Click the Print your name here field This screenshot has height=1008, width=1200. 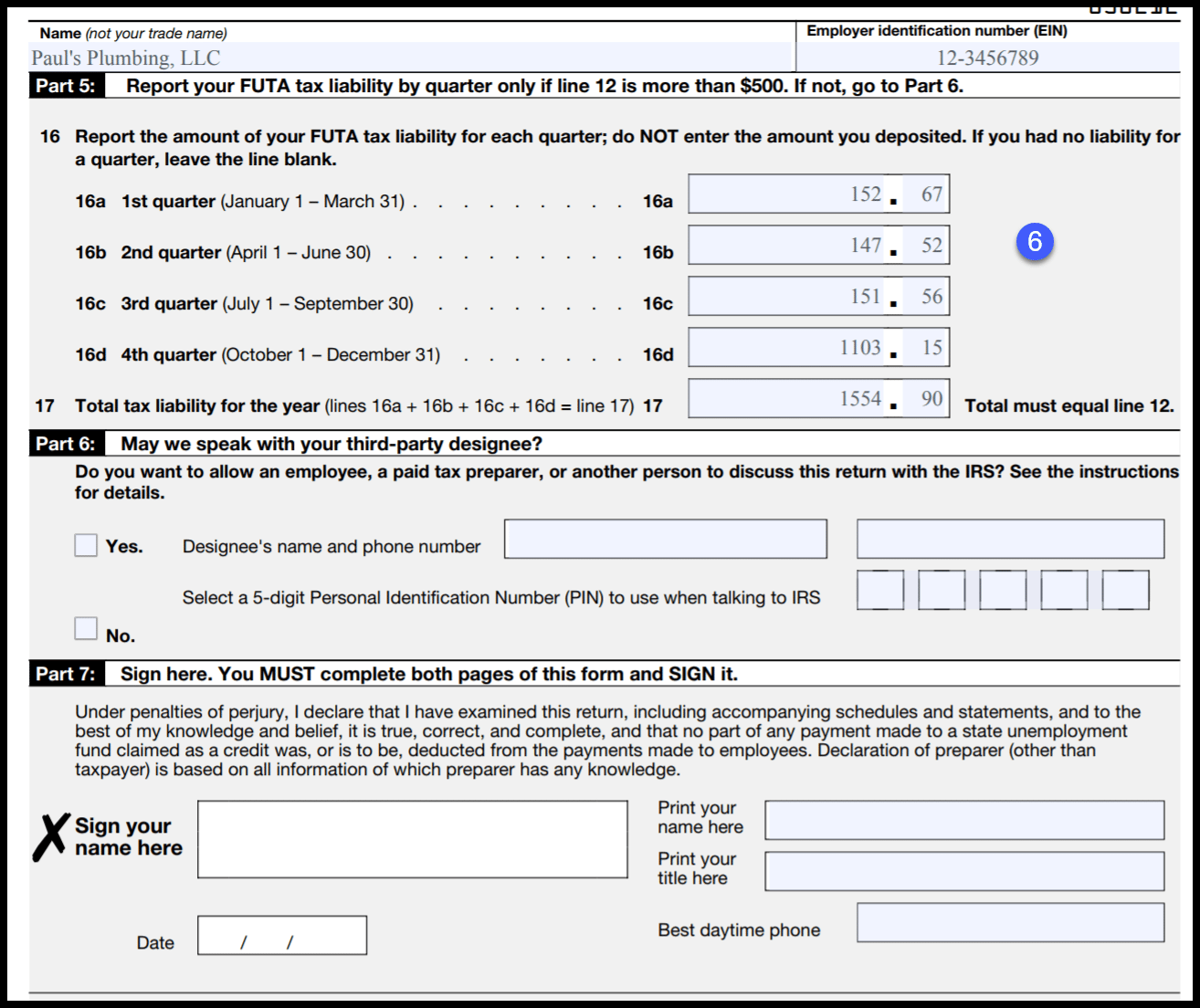pyautogui.click(x=964, y=820)
